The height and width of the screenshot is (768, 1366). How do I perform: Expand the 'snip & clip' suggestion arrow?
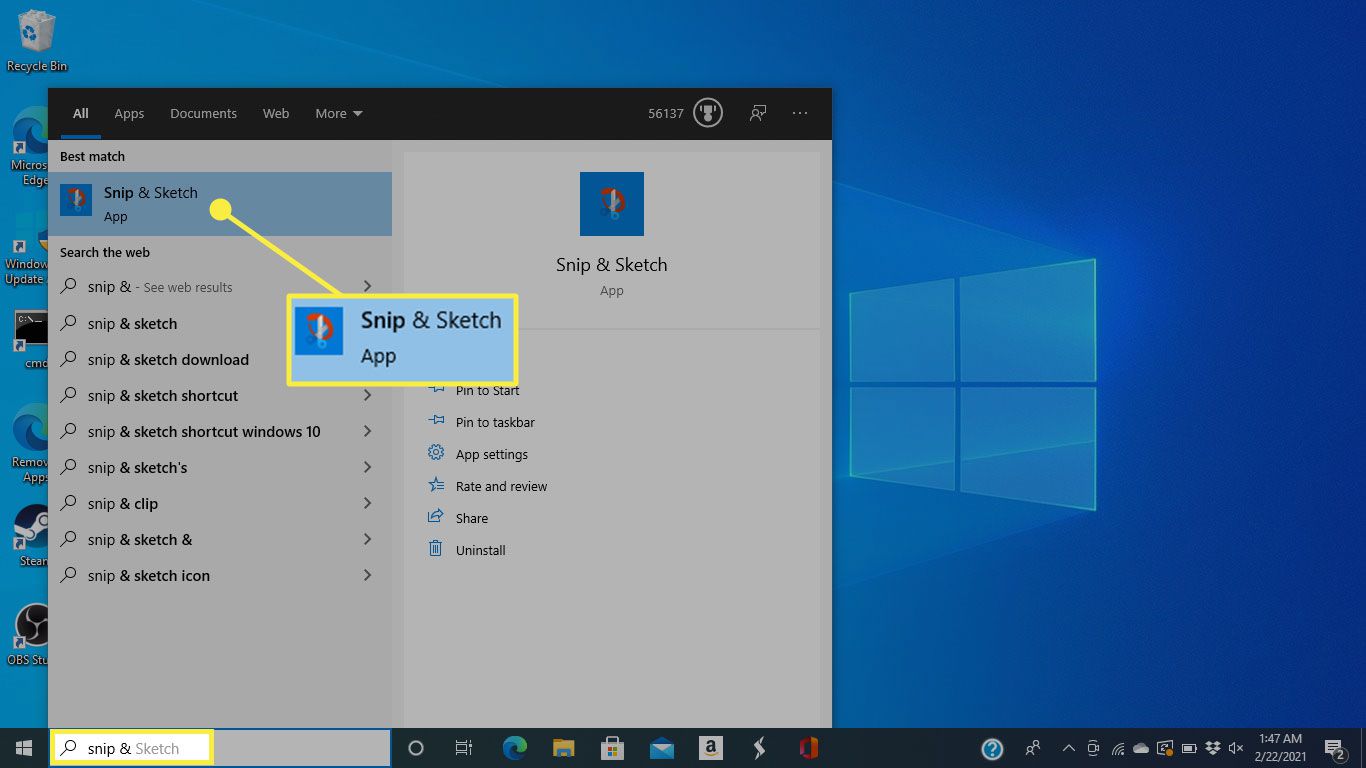(x=367, y=504)
